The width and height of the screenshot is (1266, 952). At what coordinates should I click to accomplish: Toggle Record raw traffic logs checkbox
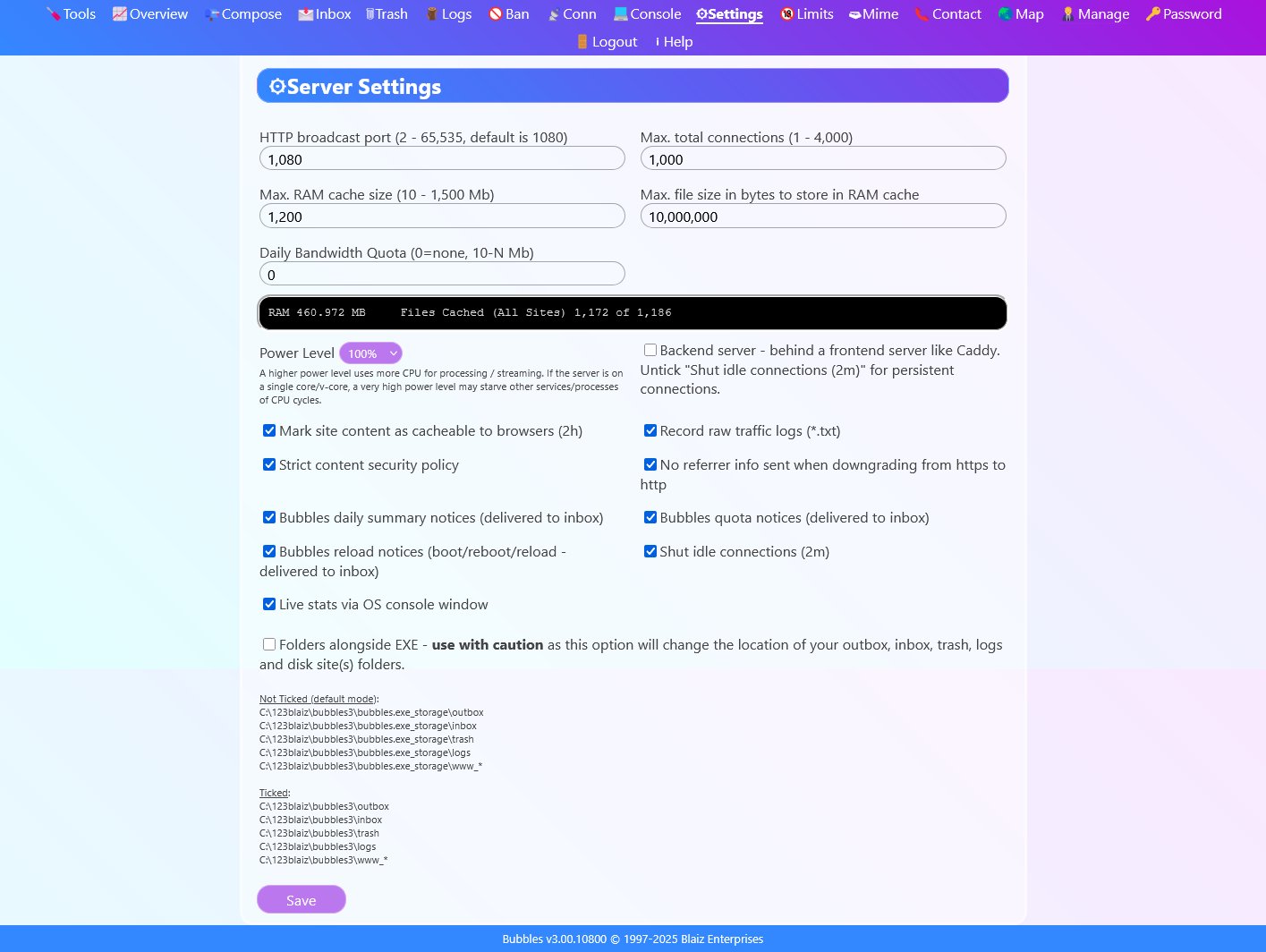650,430
